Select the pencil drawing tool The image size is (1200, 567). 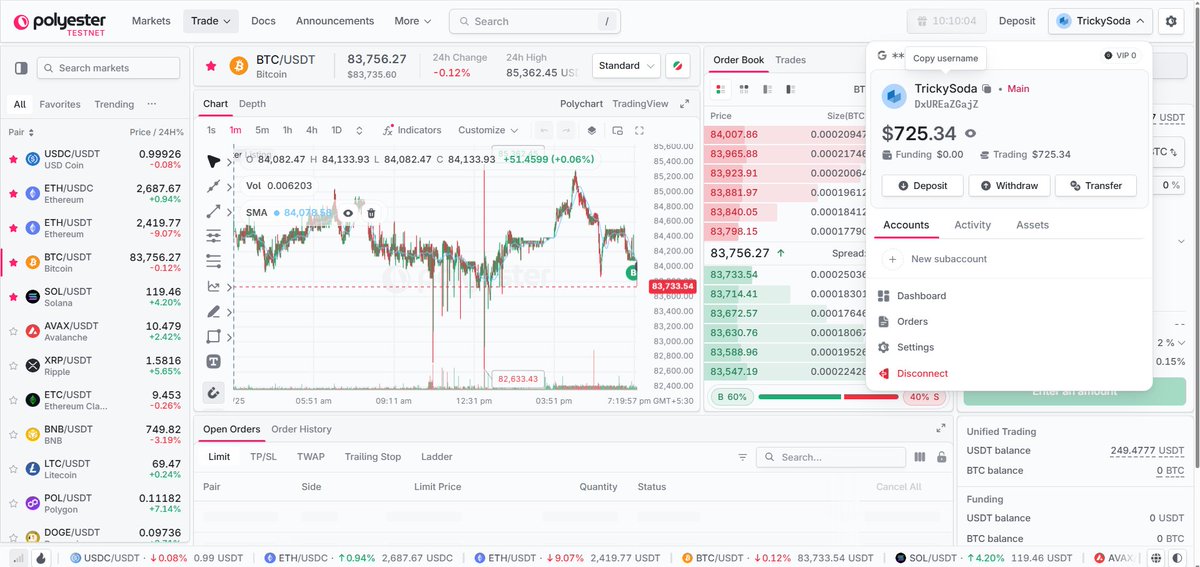pos(214,311)
